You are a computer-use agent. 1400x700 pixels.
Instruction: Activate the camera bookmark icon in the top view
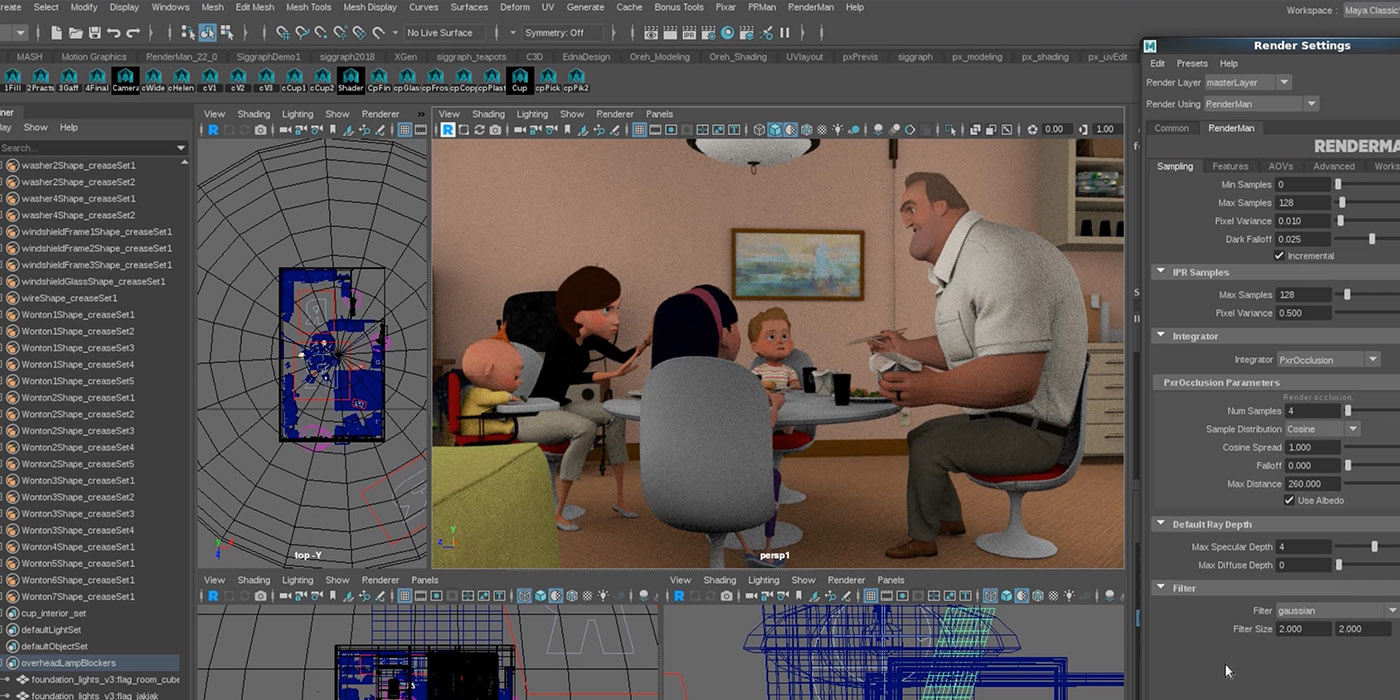(x=332, y=129)
